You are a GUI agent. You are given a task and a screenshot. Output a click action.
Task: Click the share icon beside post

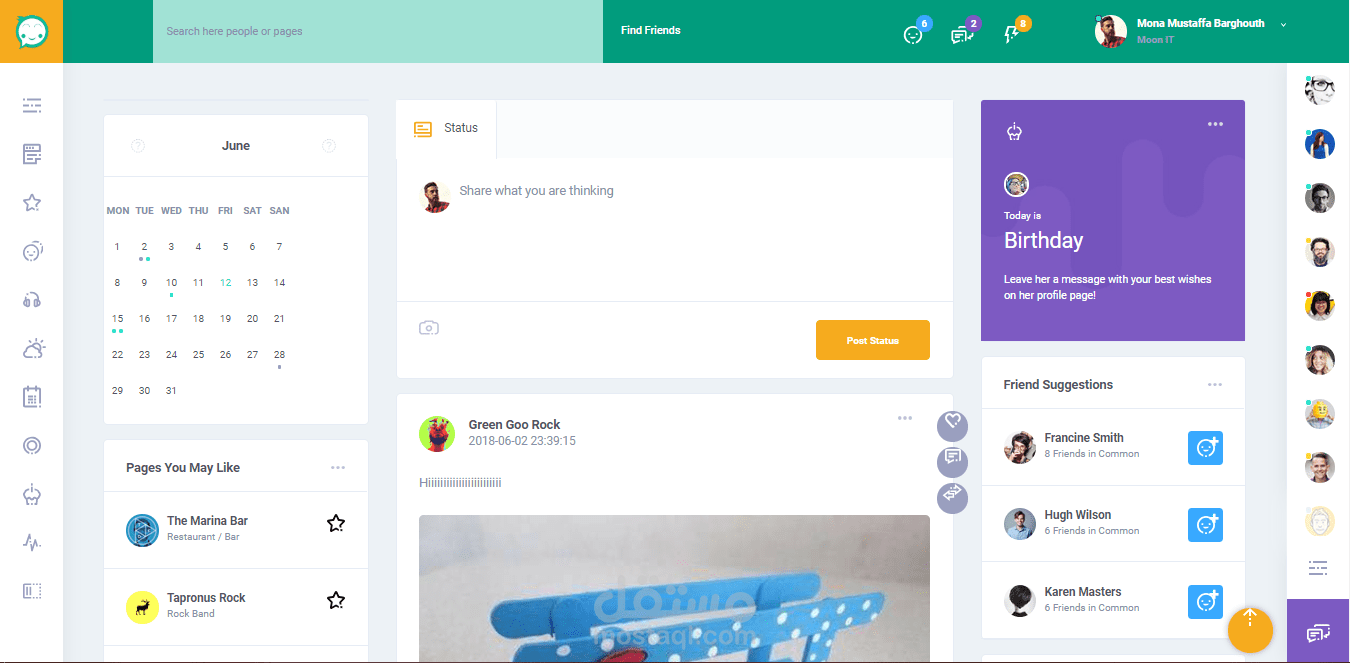pyautogui.click(x=952, y=498)
